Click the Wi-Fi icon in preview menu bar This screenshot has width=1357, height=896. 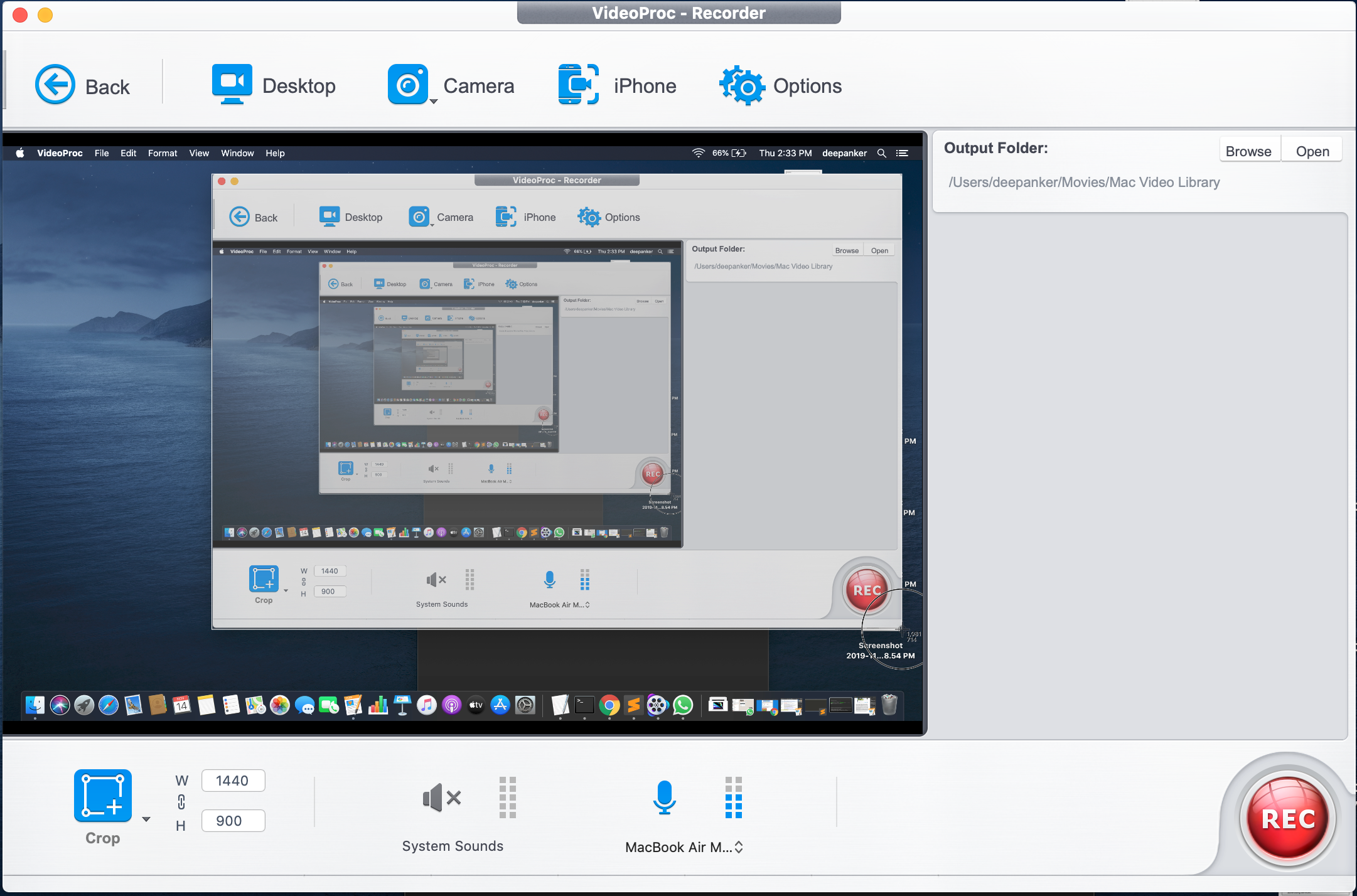pos(698,153)
